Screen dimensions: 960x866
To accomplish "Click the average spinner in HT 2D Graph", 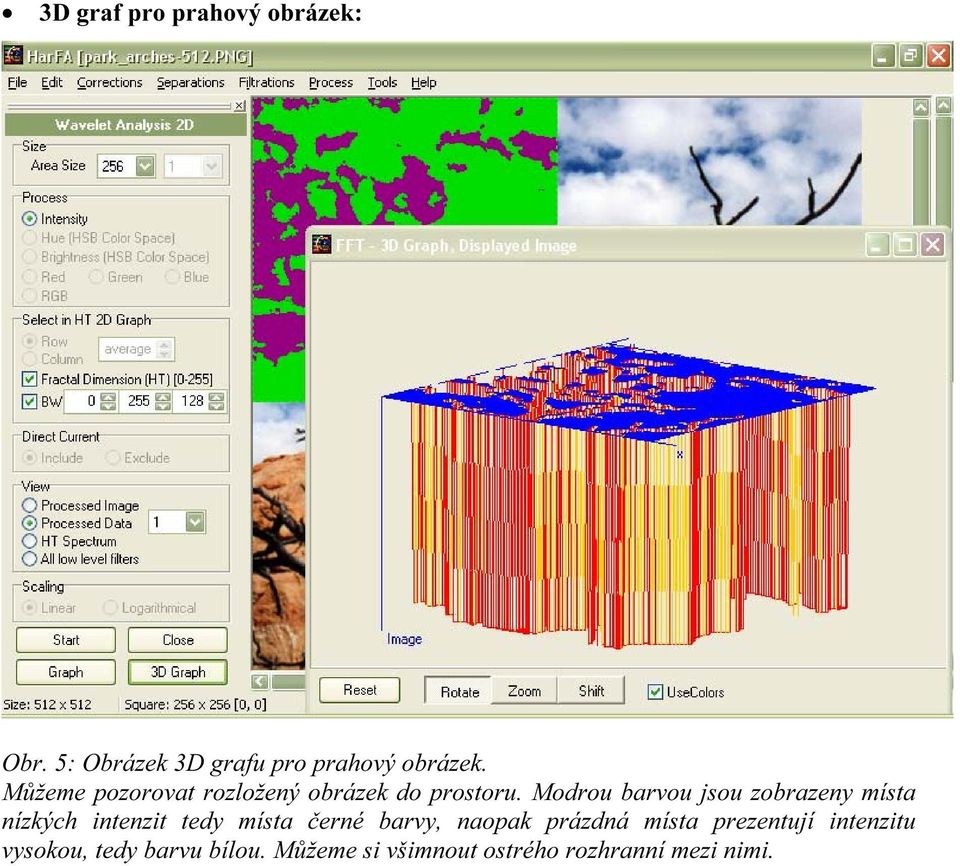I will tap(136, 349).
